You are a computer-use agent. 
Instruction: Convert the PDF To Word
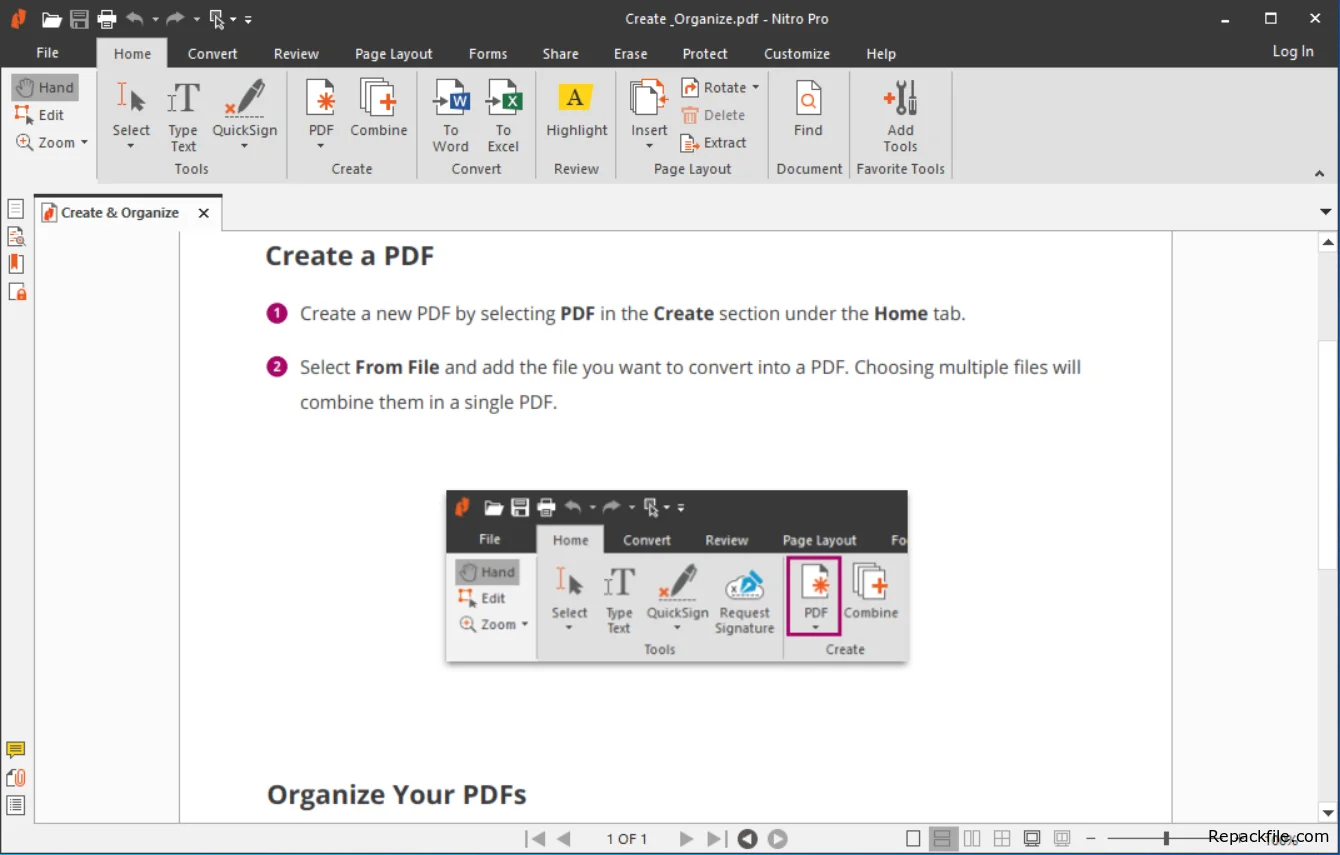coord(450,117)
